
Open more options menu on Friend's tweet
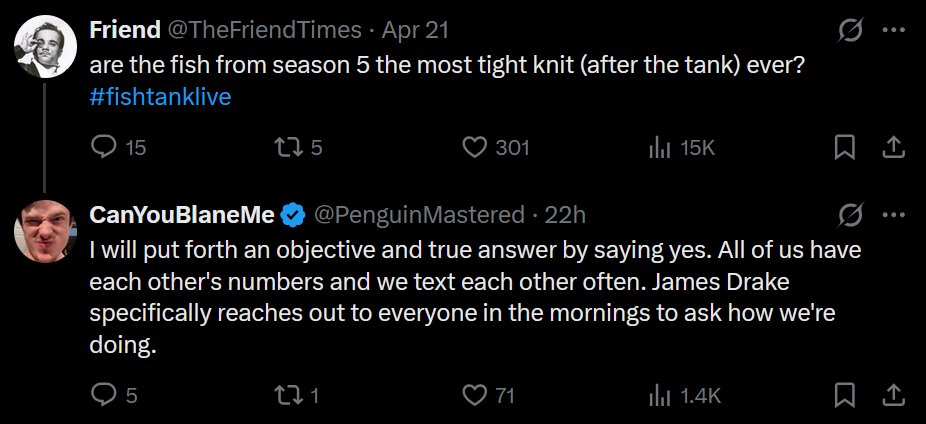[x=893, y=30]
